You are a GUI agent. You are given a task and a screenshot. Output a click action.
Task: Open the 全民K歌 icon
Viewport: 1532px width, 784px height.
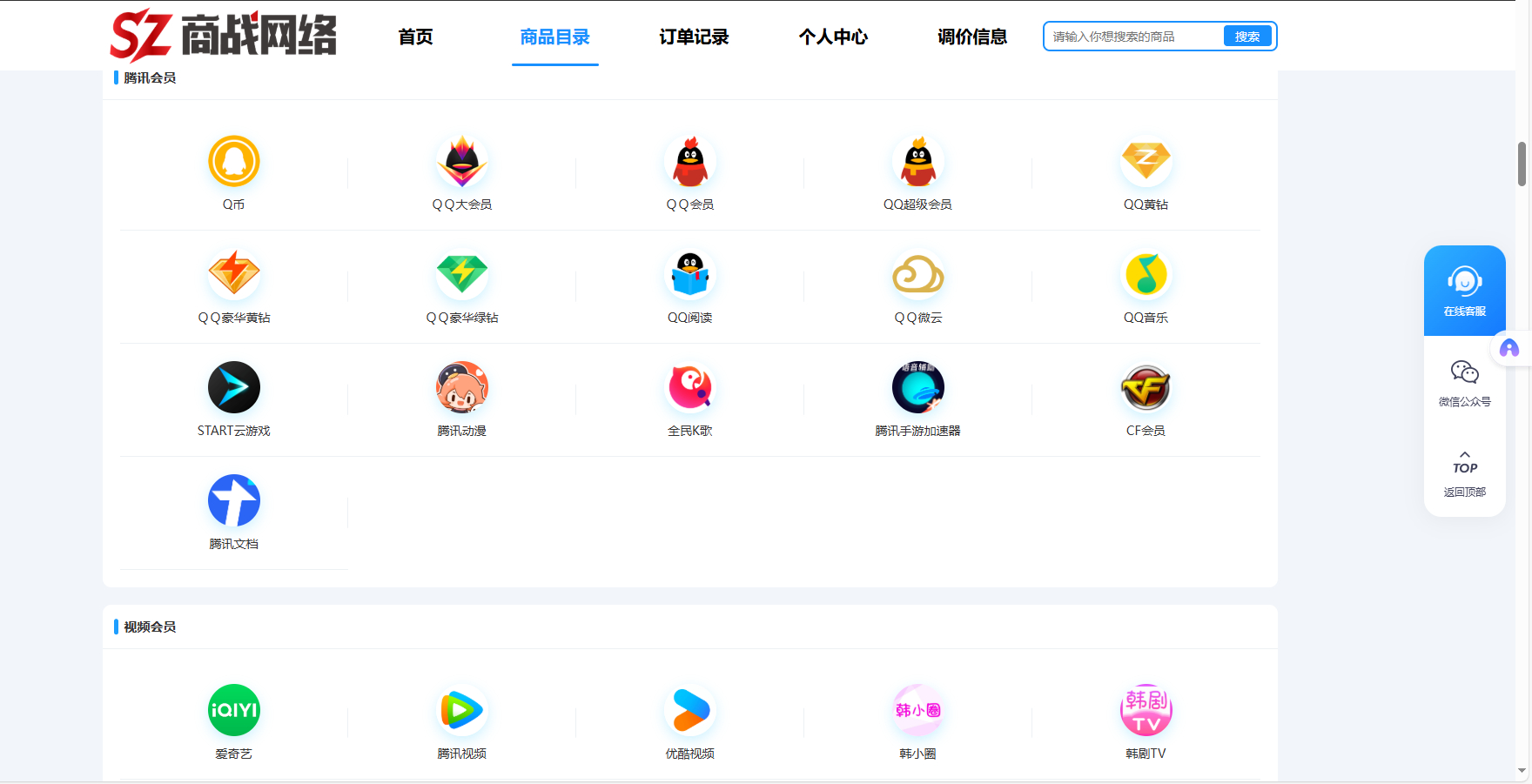coord(690,387)
